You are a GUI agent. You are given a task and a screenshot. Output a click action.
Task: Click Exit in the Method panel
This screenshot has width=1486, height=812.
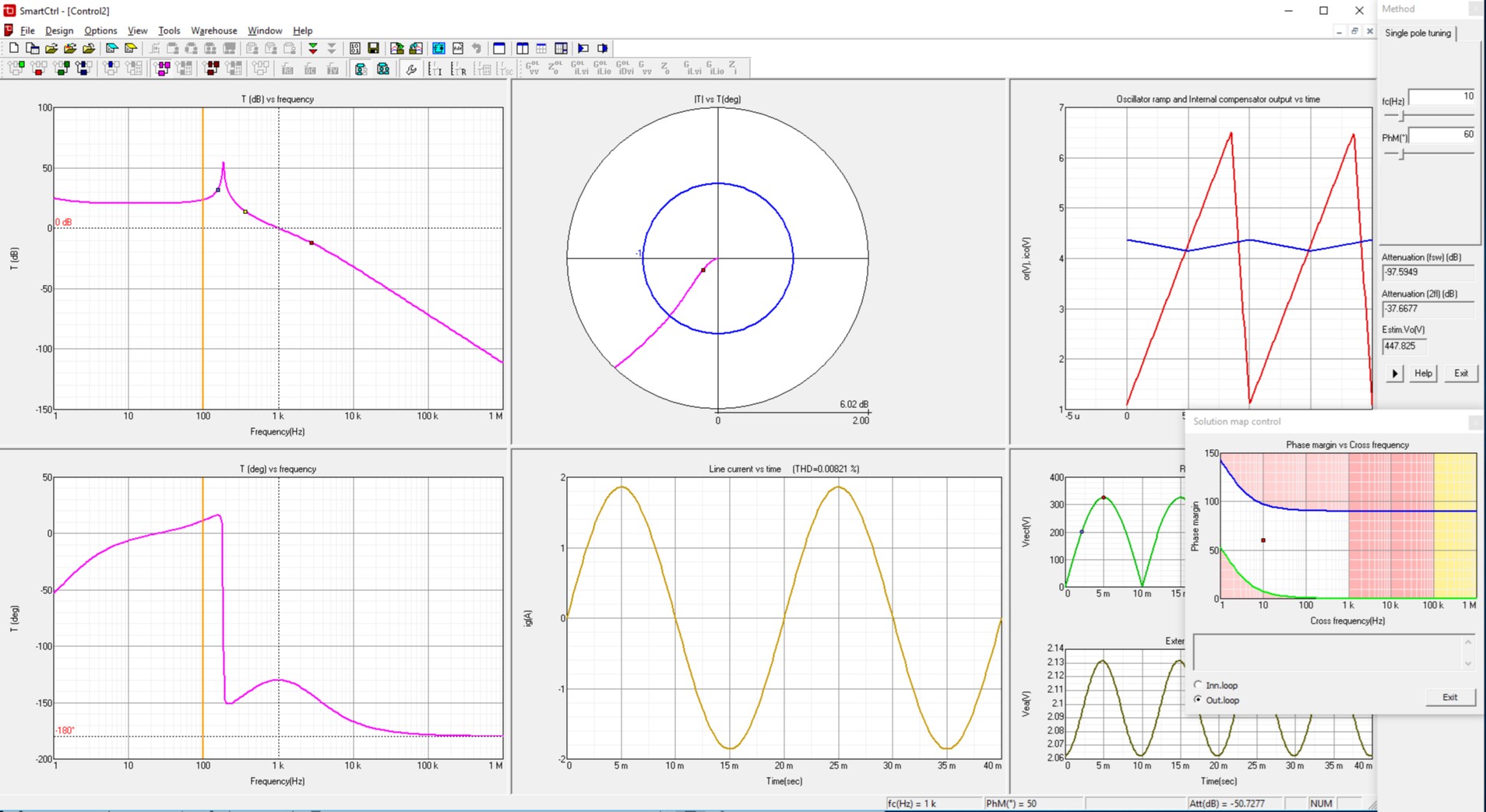[x=1461, y=373]
